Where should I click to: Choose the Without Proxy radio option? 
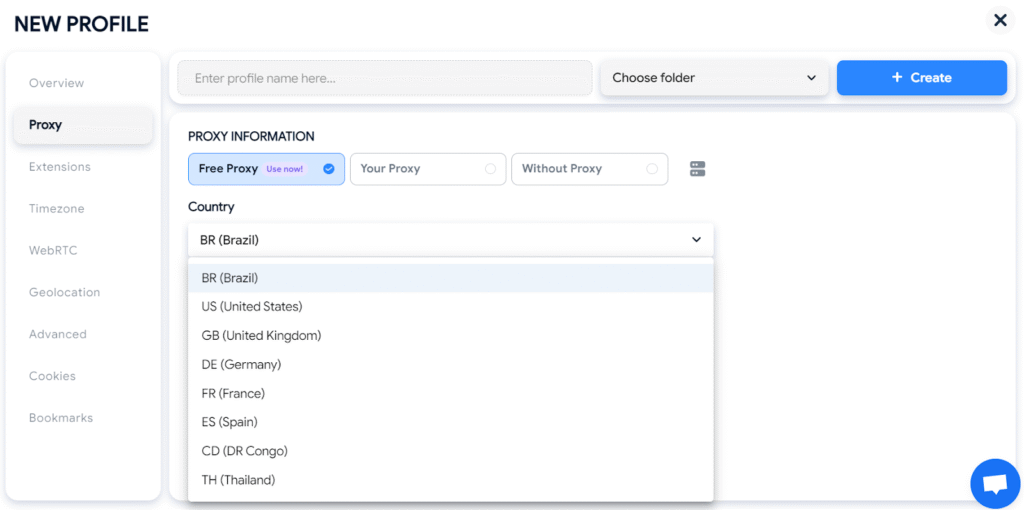589,169
